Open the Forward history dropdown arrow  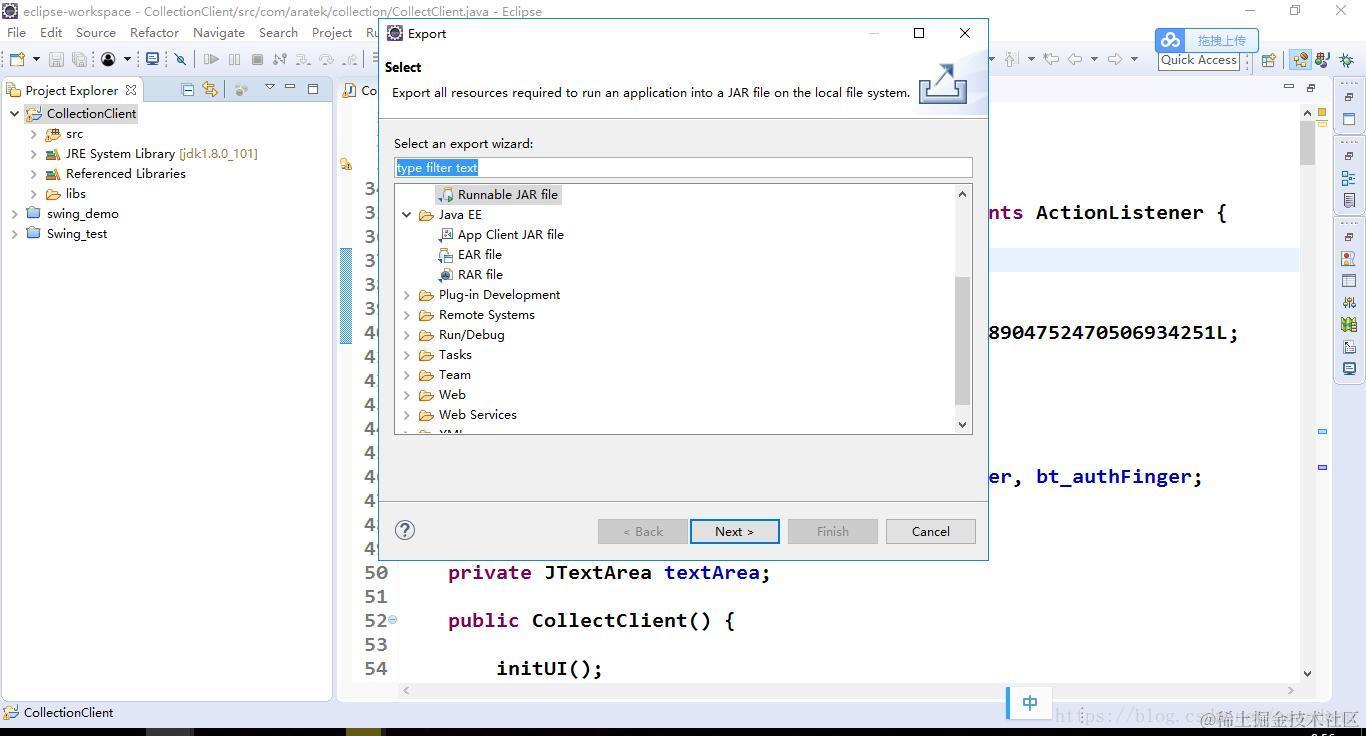(1134, 59)
